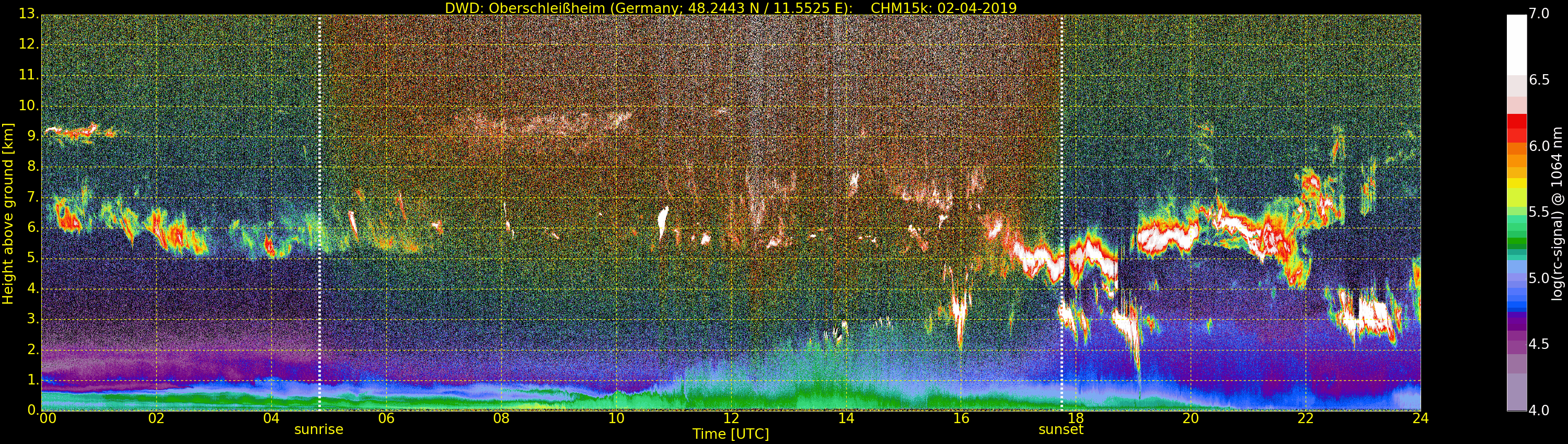This screenshot has height=444, width=1568.
Task: Click the colorbar tick label '6.0'
Action: pos(1539,146)
